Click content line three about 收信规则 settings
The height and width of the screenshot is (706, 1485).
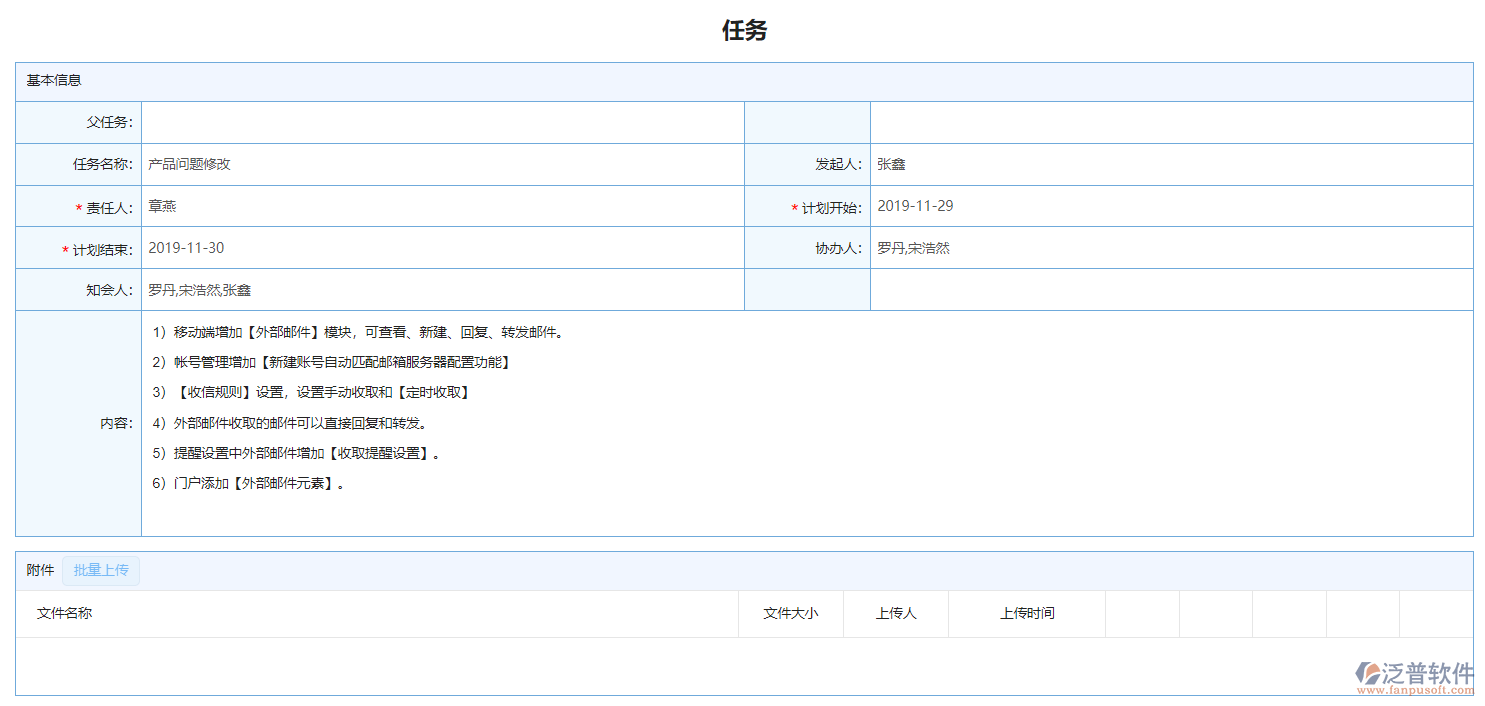[310, 392]
